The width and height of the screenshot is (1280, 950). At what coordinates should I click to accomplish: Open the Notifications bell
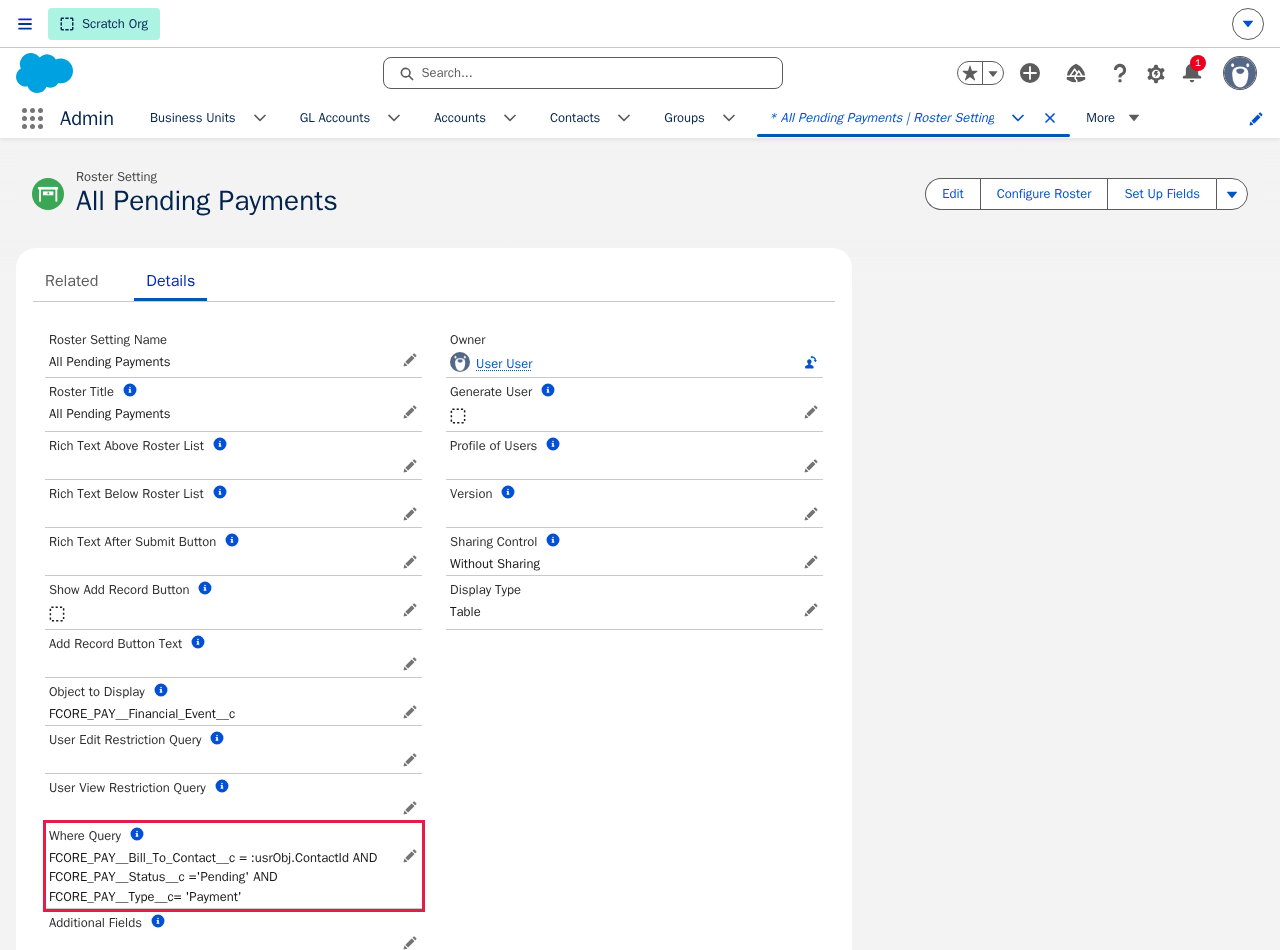tap(1192, 73)
